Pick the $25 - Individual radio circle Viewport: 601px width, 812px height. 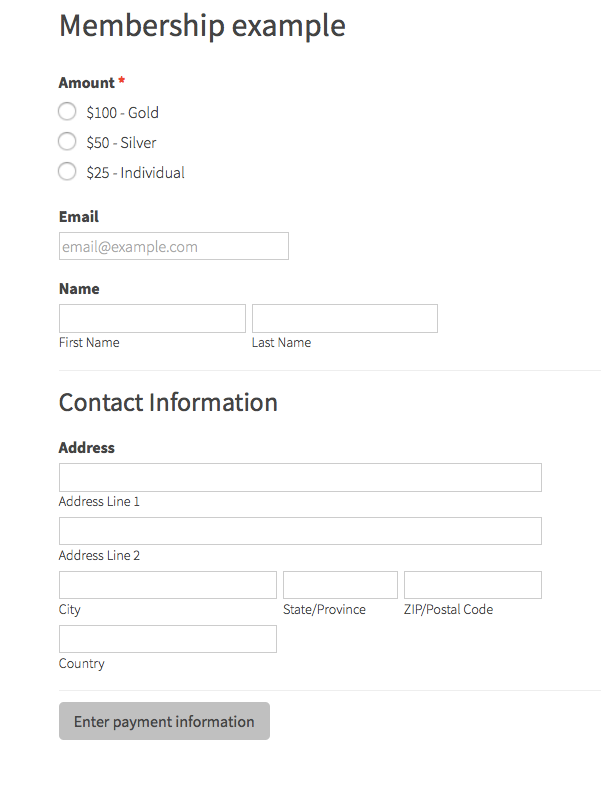coord(67,171)
